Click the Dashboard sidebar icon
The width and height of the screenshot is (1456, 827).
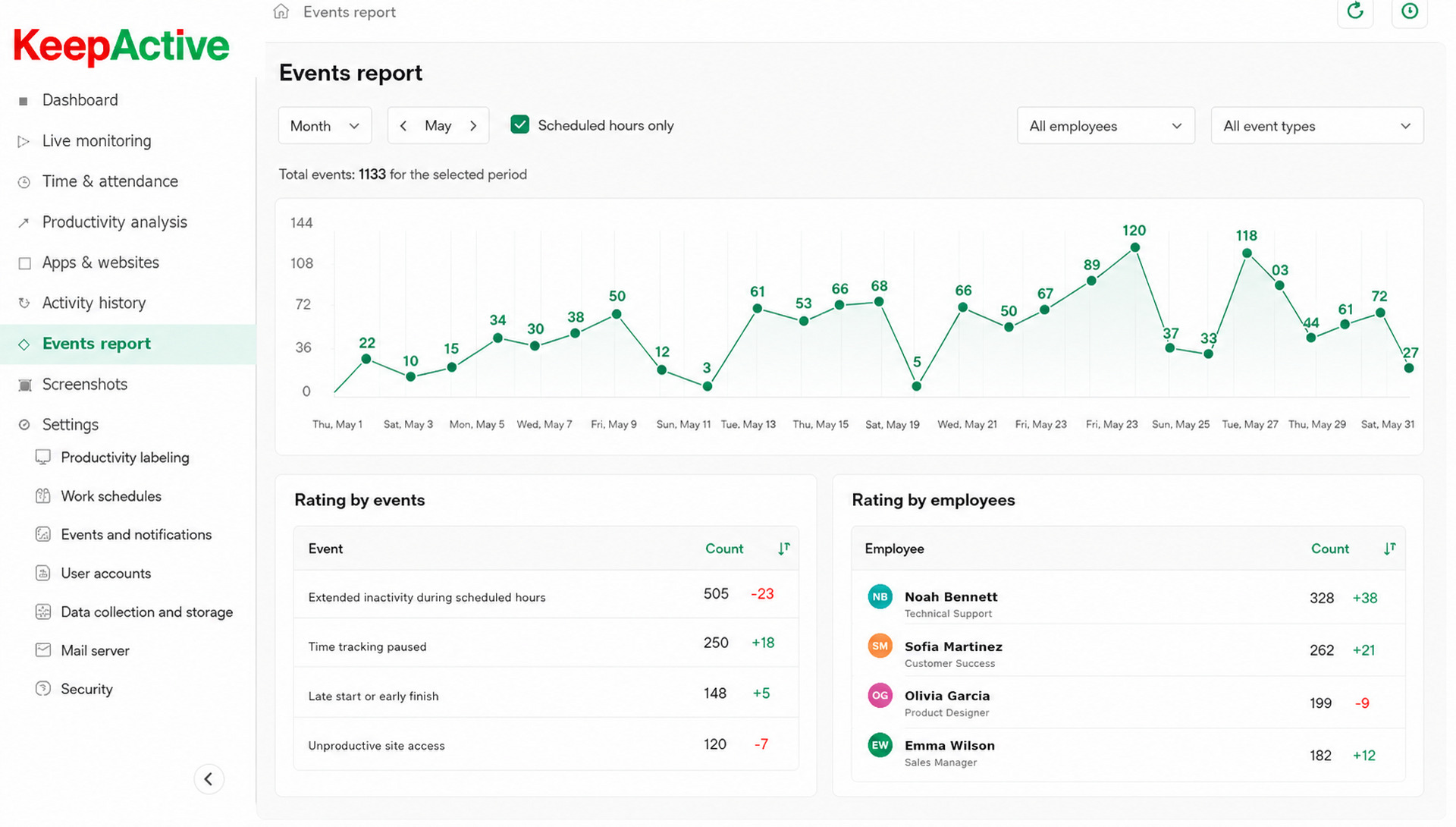pos(24,101)
